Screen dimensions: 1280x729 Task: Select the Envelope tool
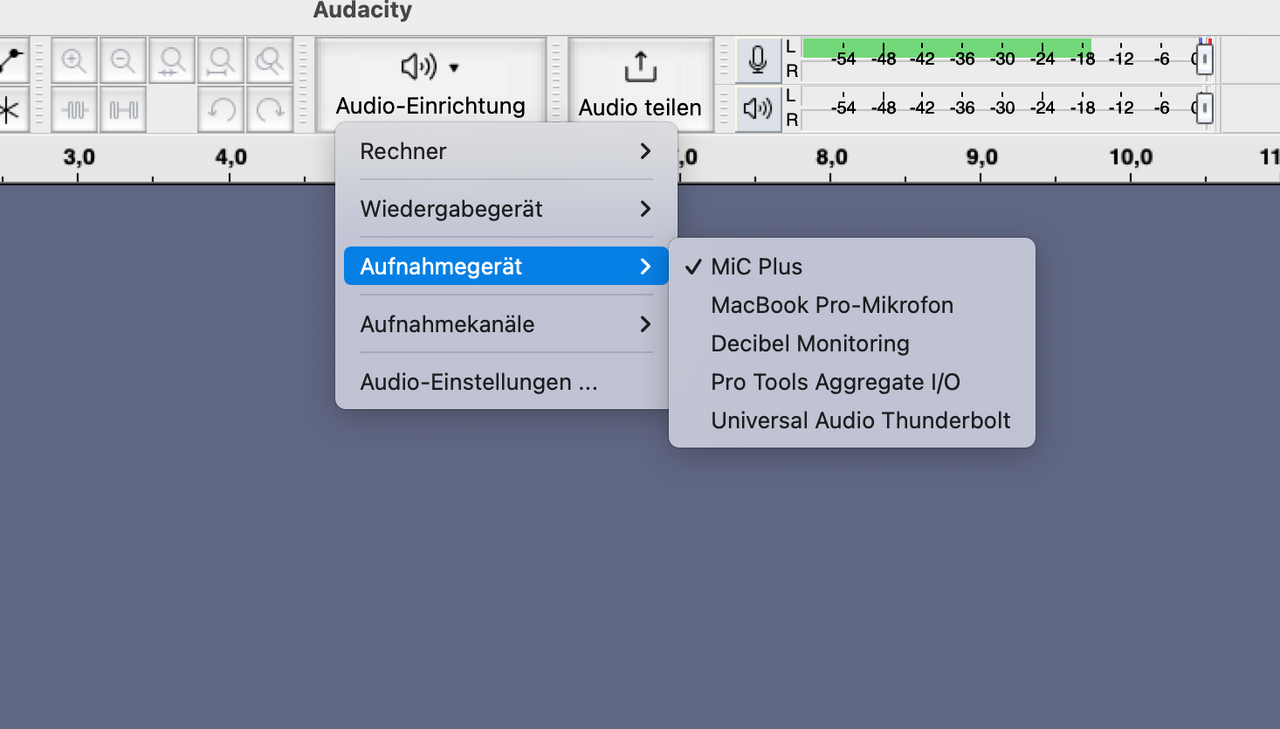pyautogui.click(x=11, y=60)
